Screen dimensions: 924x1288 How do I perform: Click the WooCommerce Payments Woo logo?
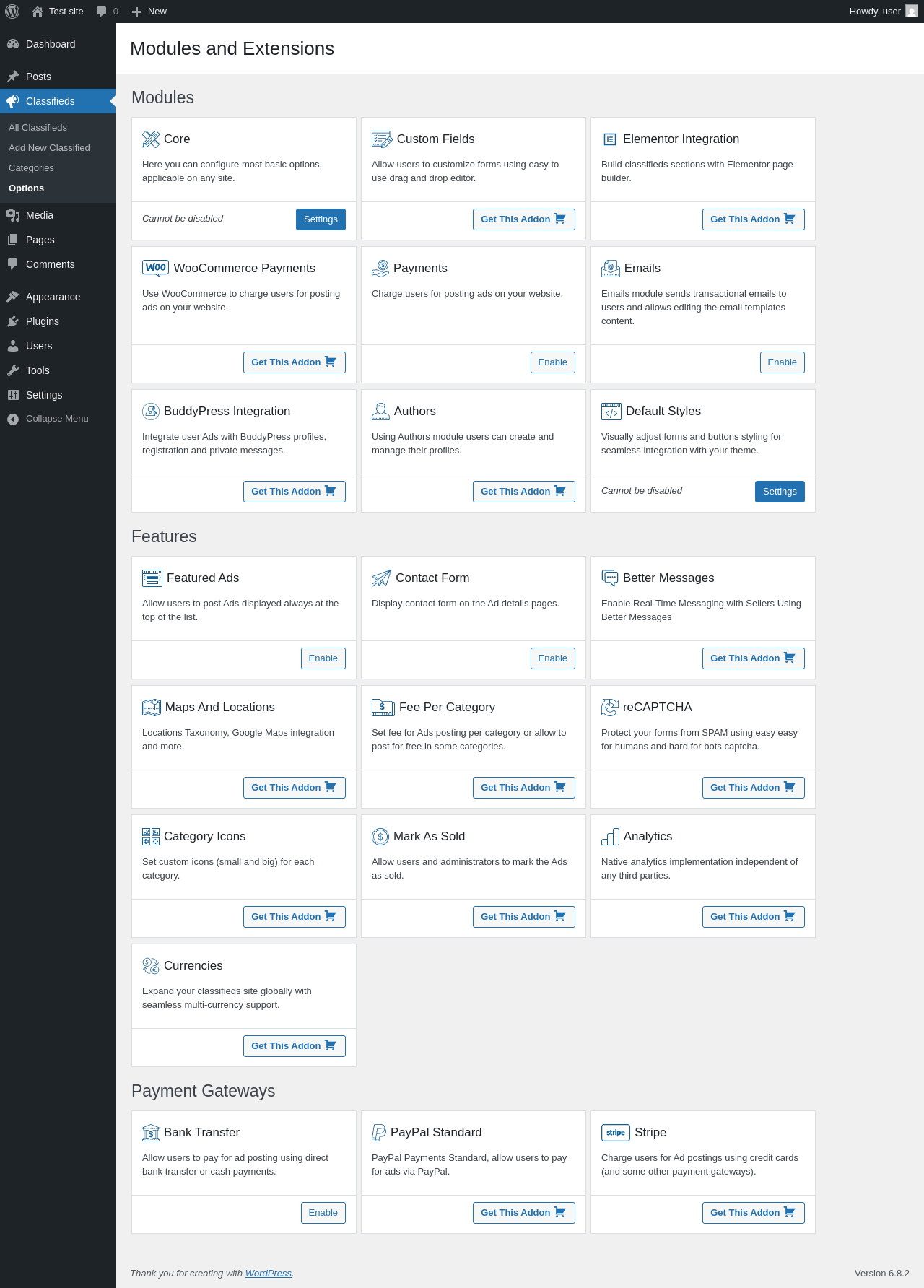coord(156,268)
